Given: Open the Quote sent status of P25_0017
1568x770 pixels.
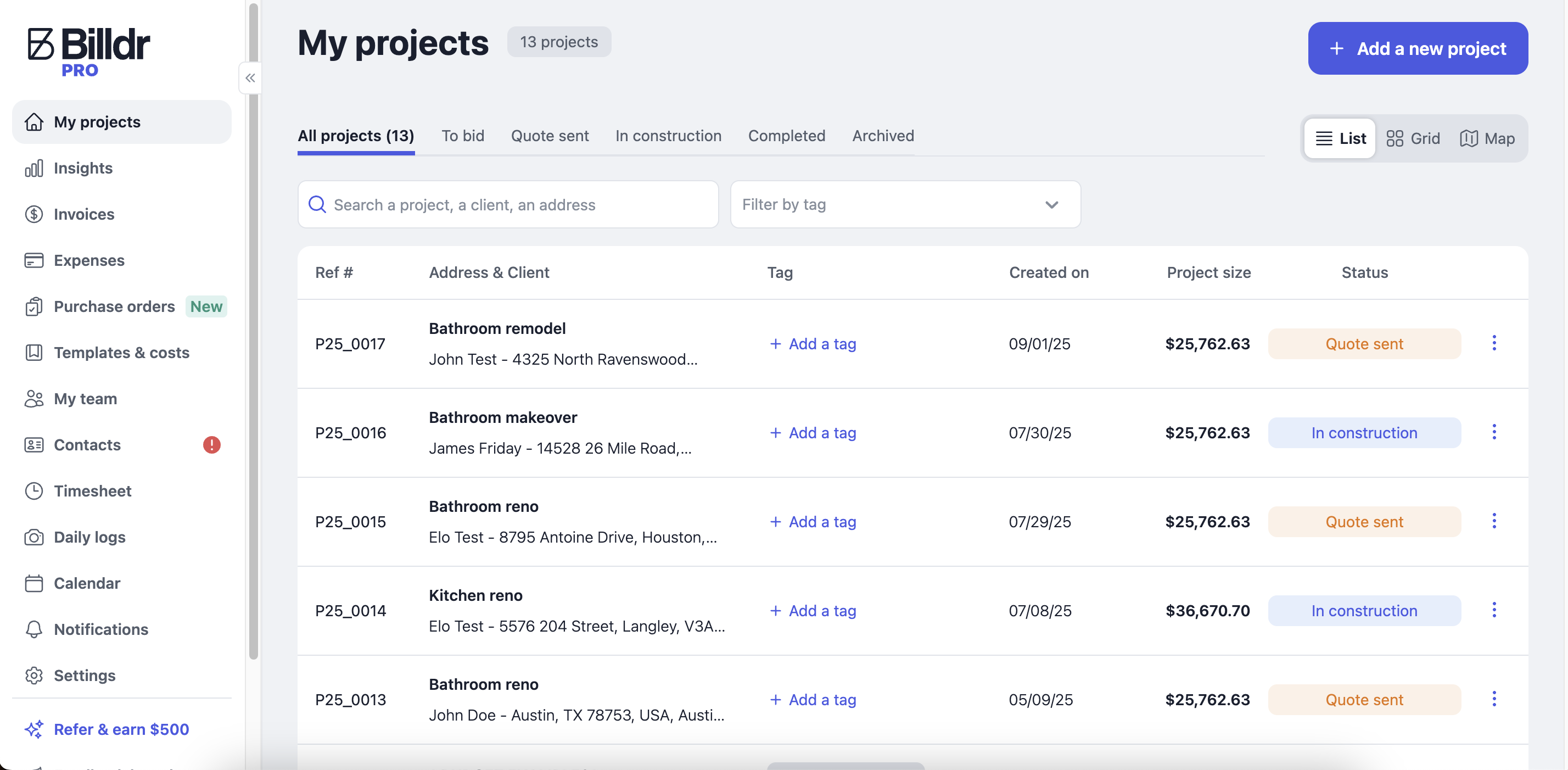Looking at the screenshot, I should tap(1364, 344).
